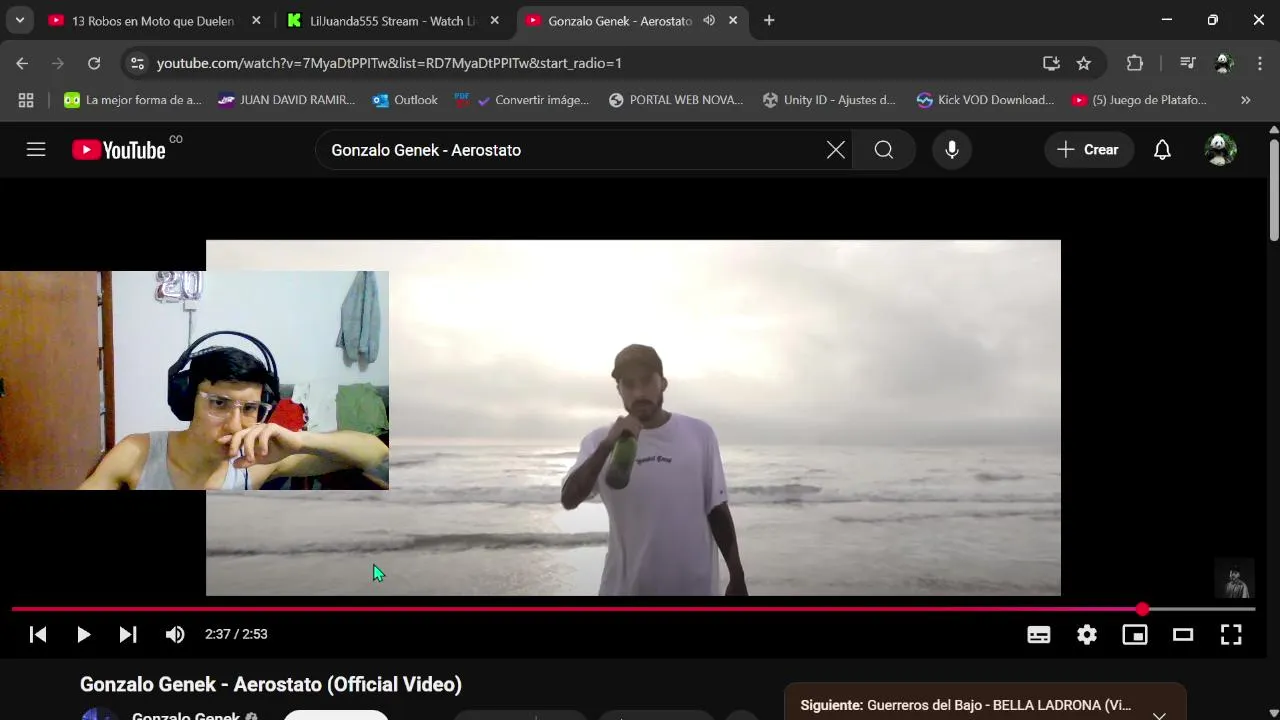Reload the current page
Image resolution: width=1280 pixels, height=720 pixels.
(x=94, y=63)
